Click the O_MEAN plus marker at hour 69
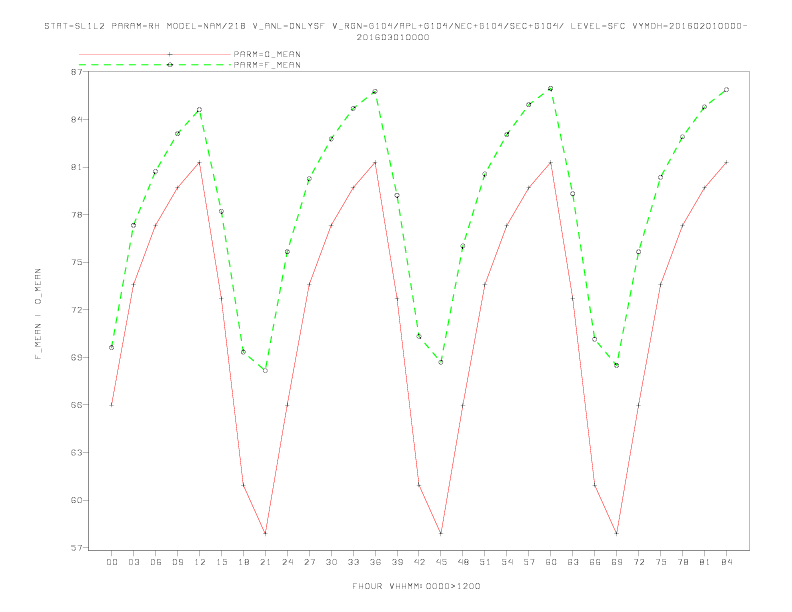 [x=617, y=533]
